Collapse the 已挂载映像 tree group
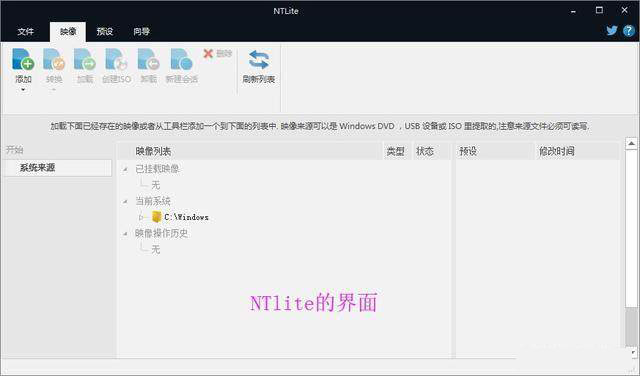The image size is (640, 376). click(x=125, y=169)
